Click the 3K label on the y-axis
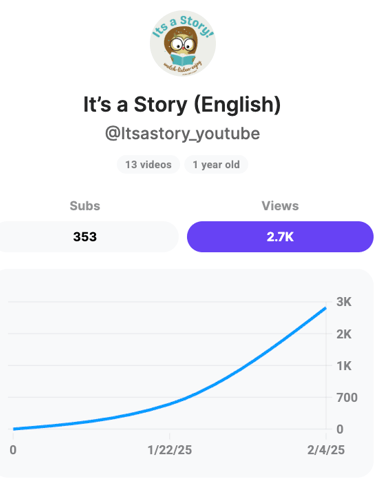The image size is (375, 488). tap(344, 302)
